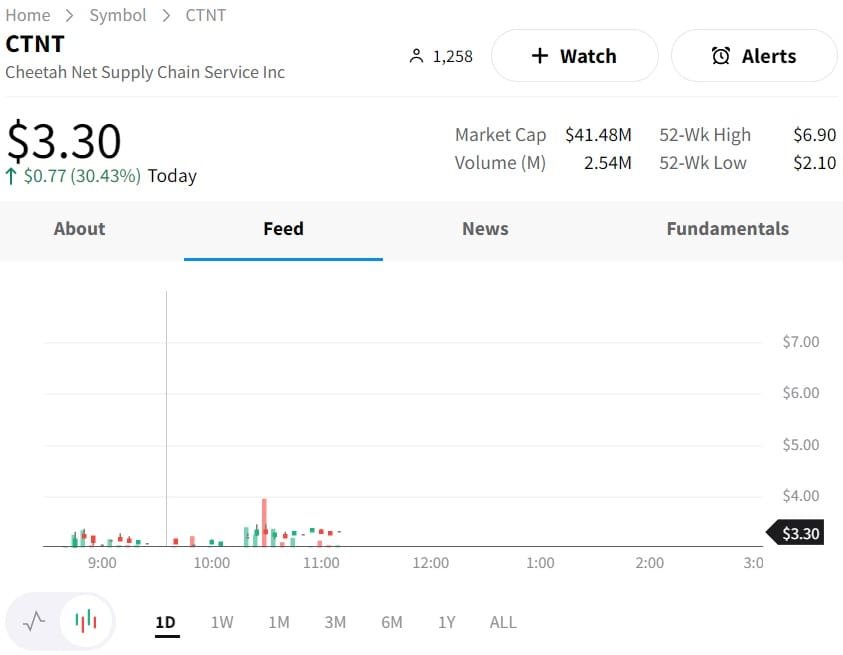Click the alarm clock Alerts icon
The image size is (843, 655).
coord(720,56)
